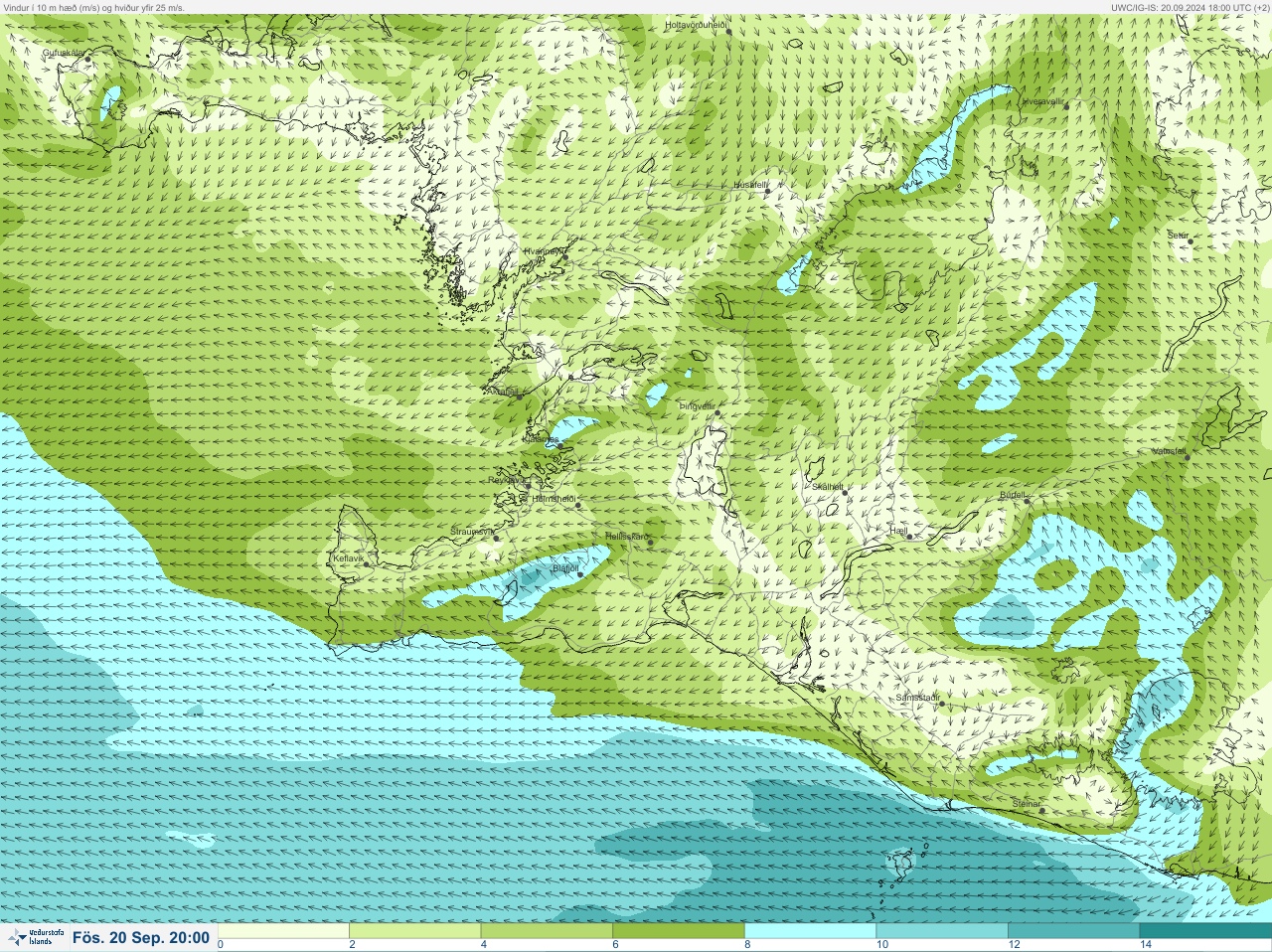This screenshot has height=952, width=1272.
Task: Click the Húsafell station label
Action: [750, 185]
